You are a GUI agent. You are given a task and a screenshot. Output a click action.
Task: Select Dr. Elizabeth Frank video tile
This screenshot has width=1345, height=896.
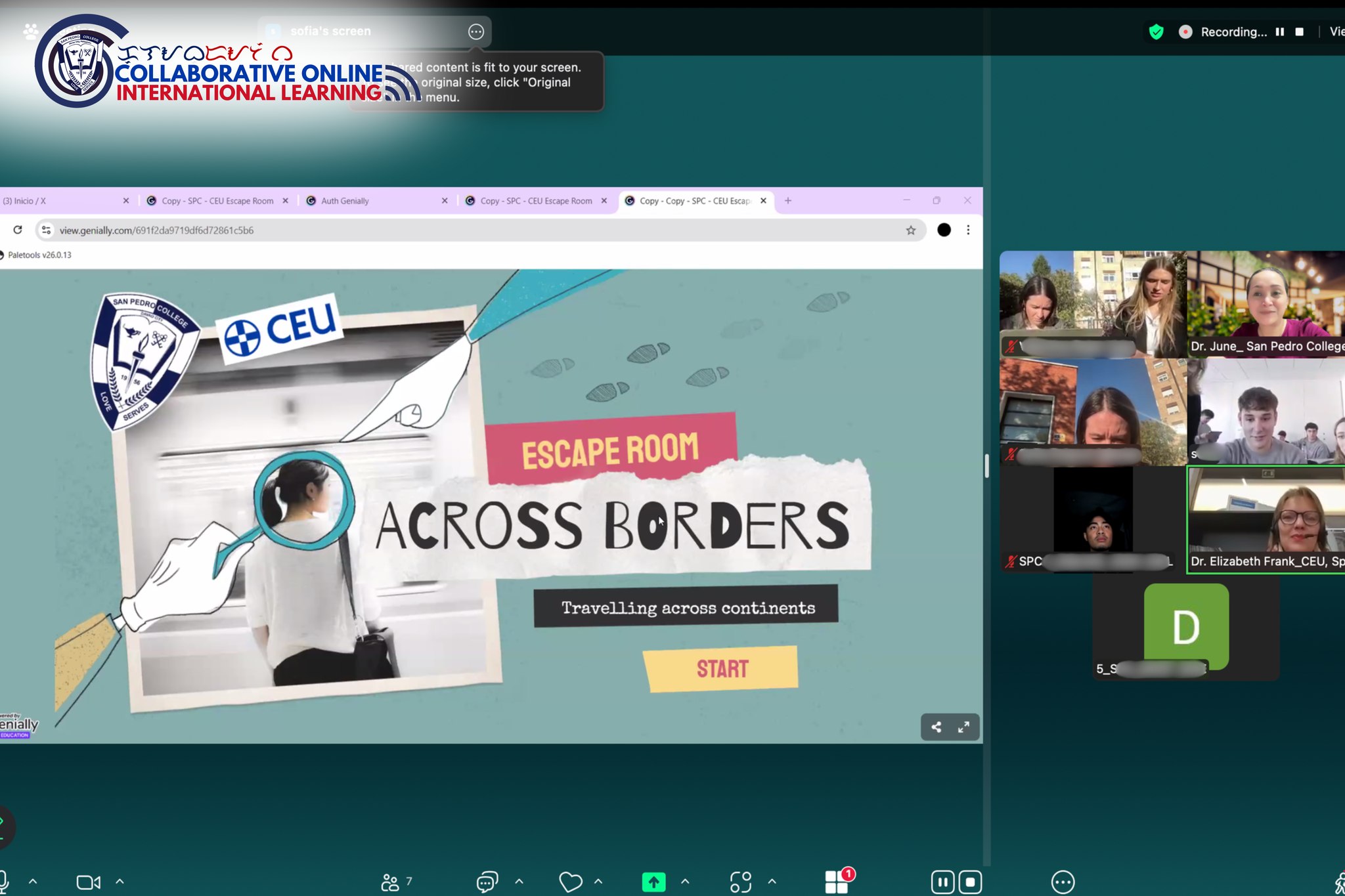pyautogui.click(x=1266, y=519)
